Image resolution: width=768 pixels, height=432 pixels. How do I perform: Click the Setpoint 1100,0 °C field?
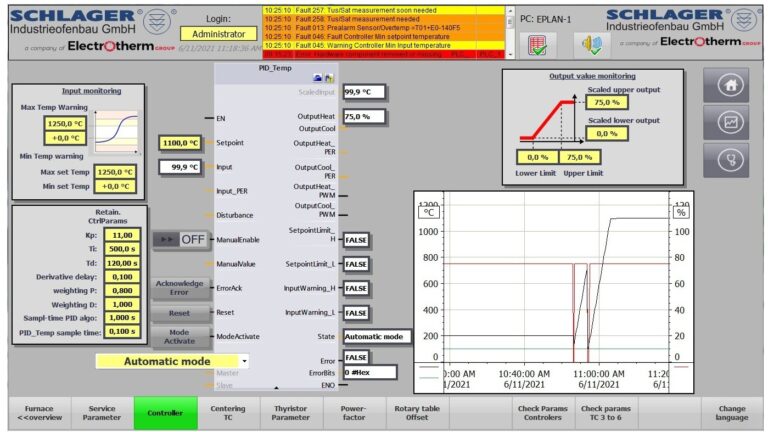point(180,143)
